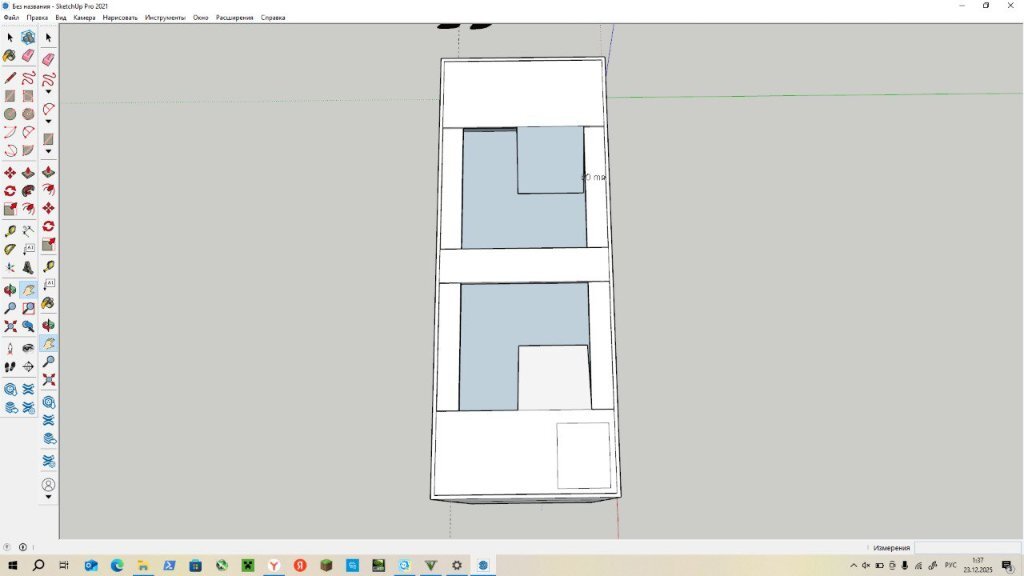
Task: Expand the arrow below the user profile icon
Action: pos(48,497)
